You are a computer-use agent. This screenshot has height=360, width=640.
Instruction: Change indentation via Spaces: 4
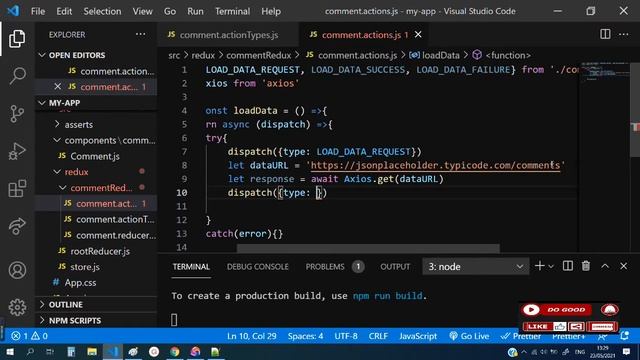pos(305,336)
